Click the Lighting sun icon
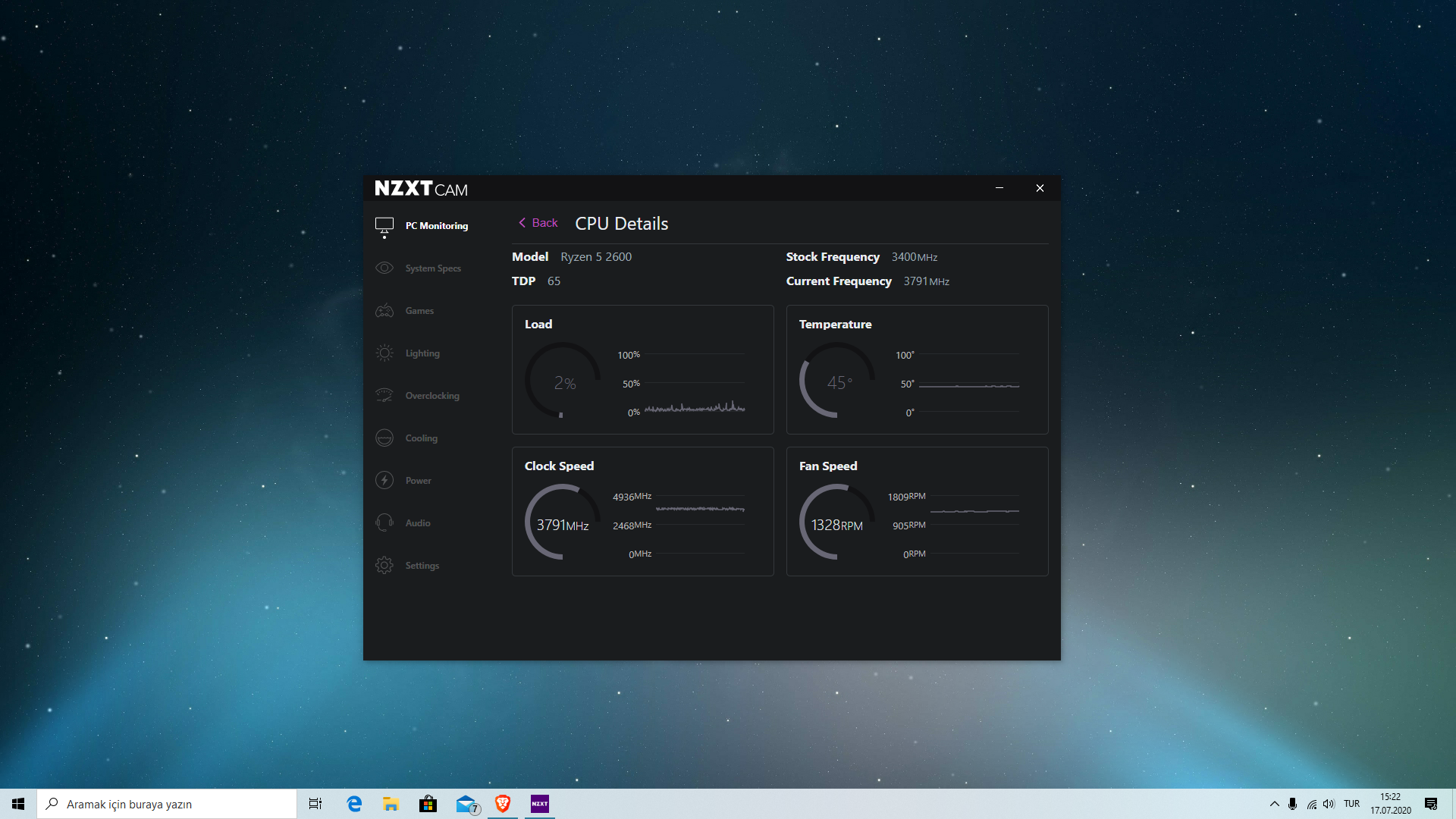The width and height of the screenshot is (1456, 819). click(384, 353)
